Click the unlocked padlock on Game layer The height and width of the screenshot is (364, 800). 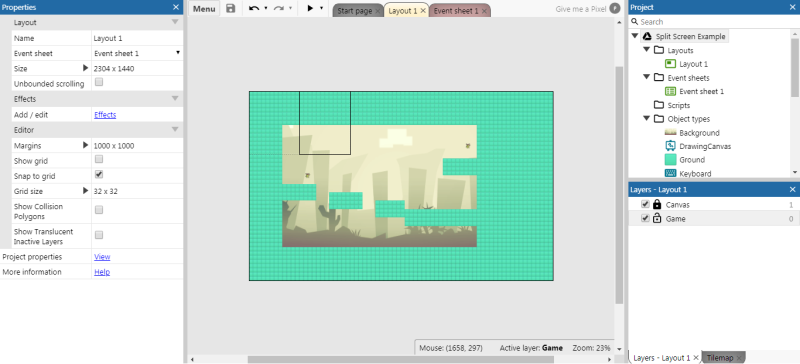[657, 218]
